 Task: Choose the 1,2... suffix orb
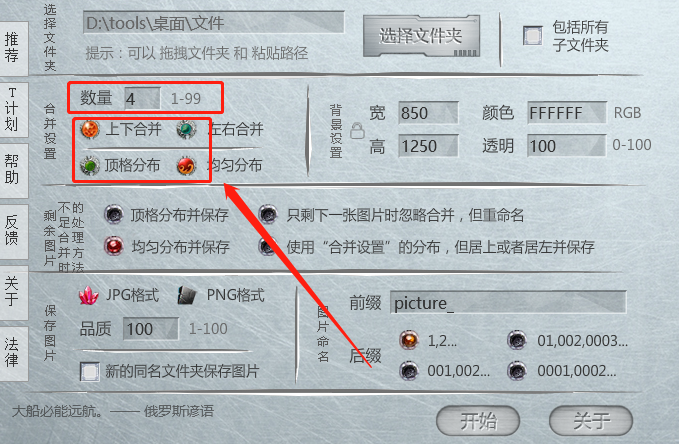click(x=409, y=340)
